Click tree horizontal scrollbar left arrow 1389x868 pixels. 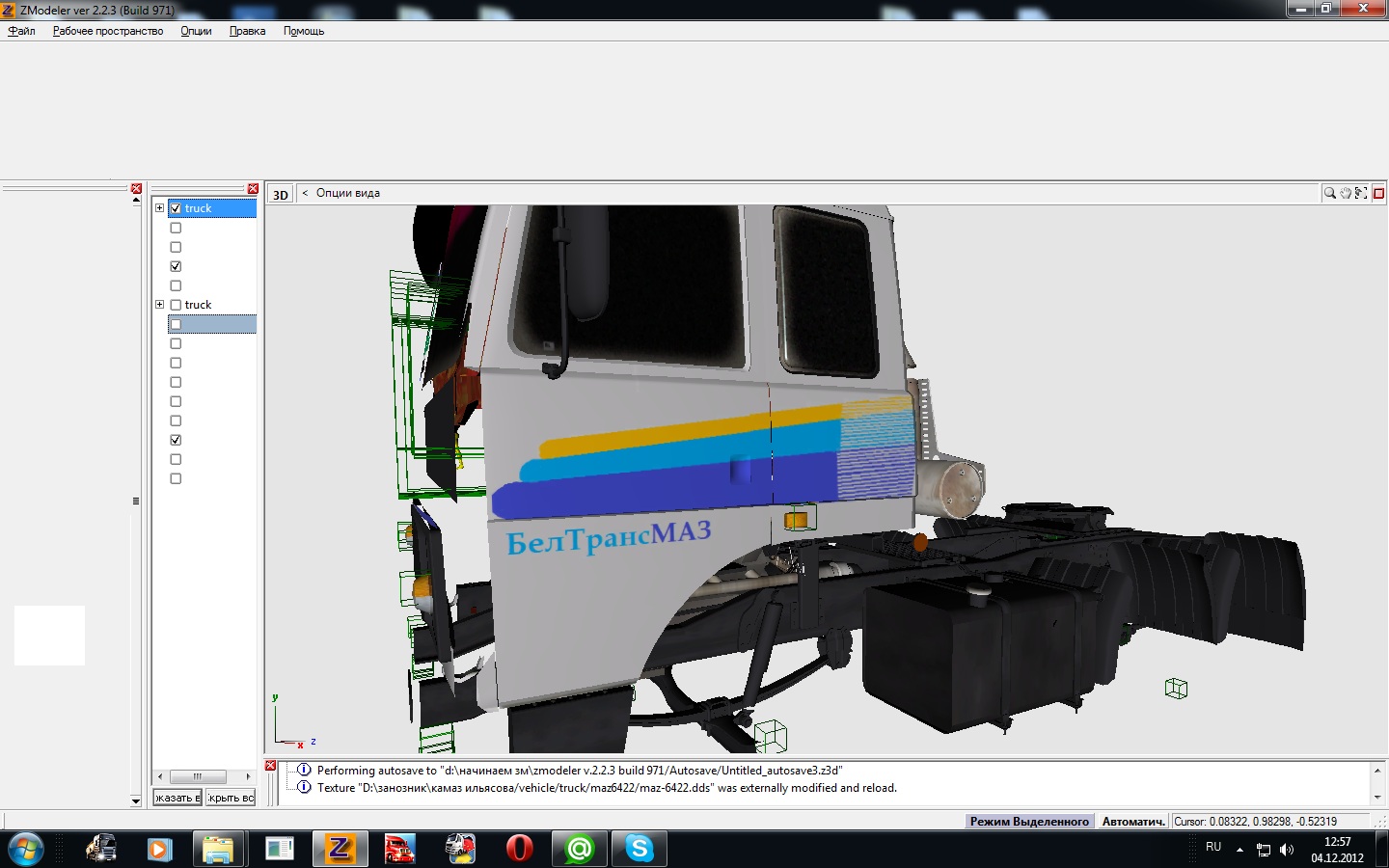160,776
